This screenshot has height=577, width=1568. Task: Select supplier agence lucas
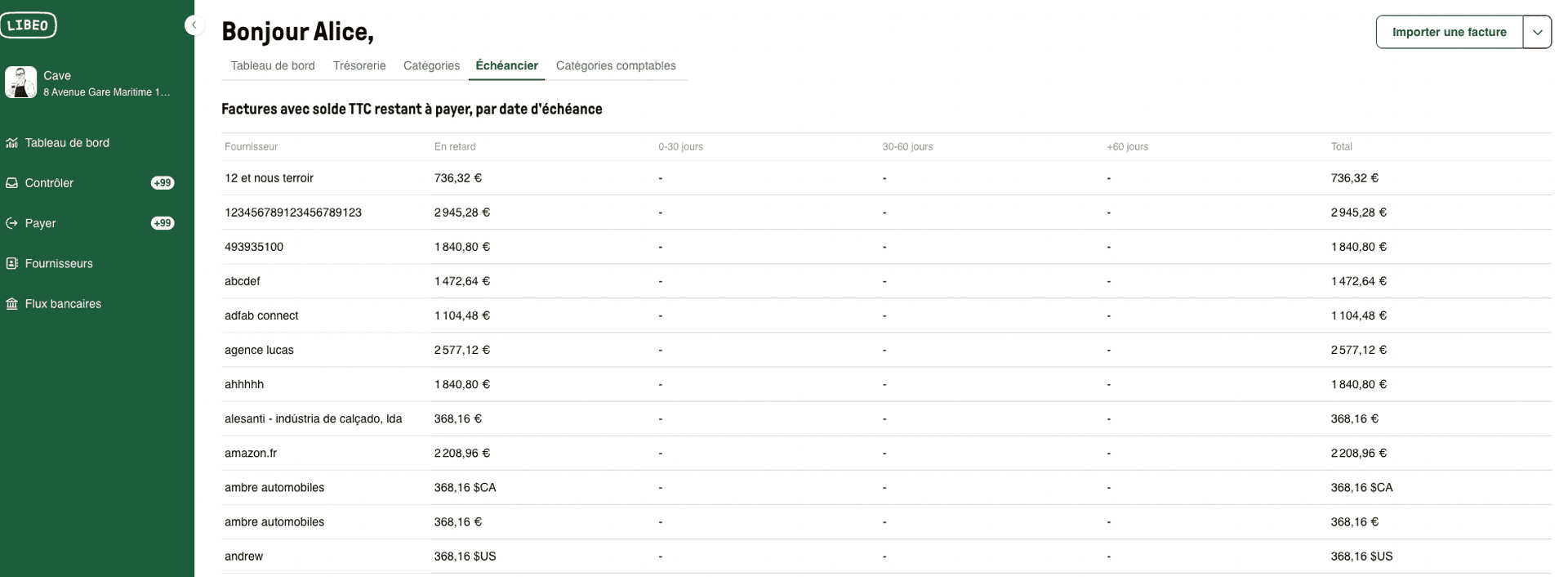[x=259, y=350]
